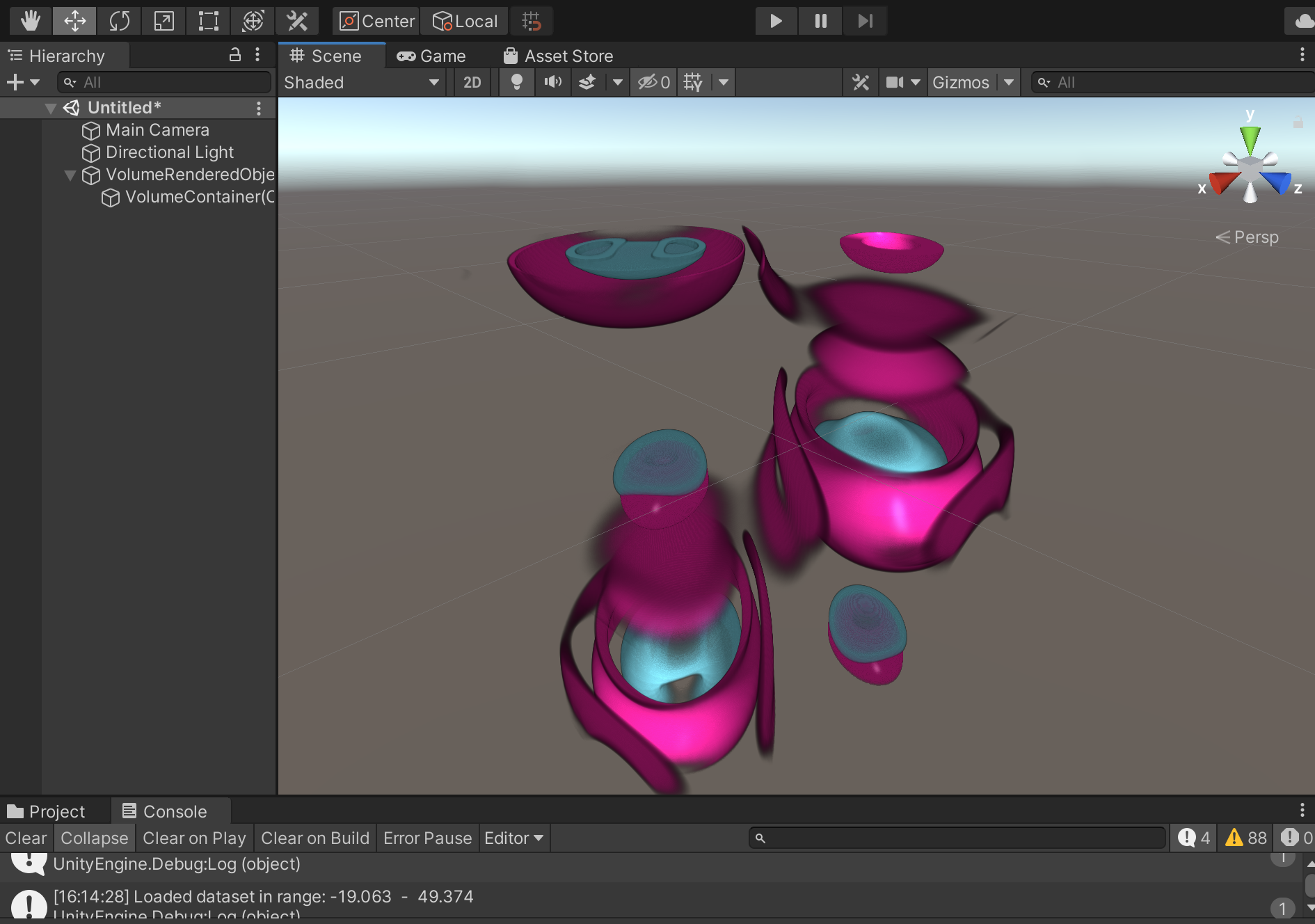This screenshot has height=924, width=1315.
Task: Open Untitled scene context menu
Action: pos(259,108)
